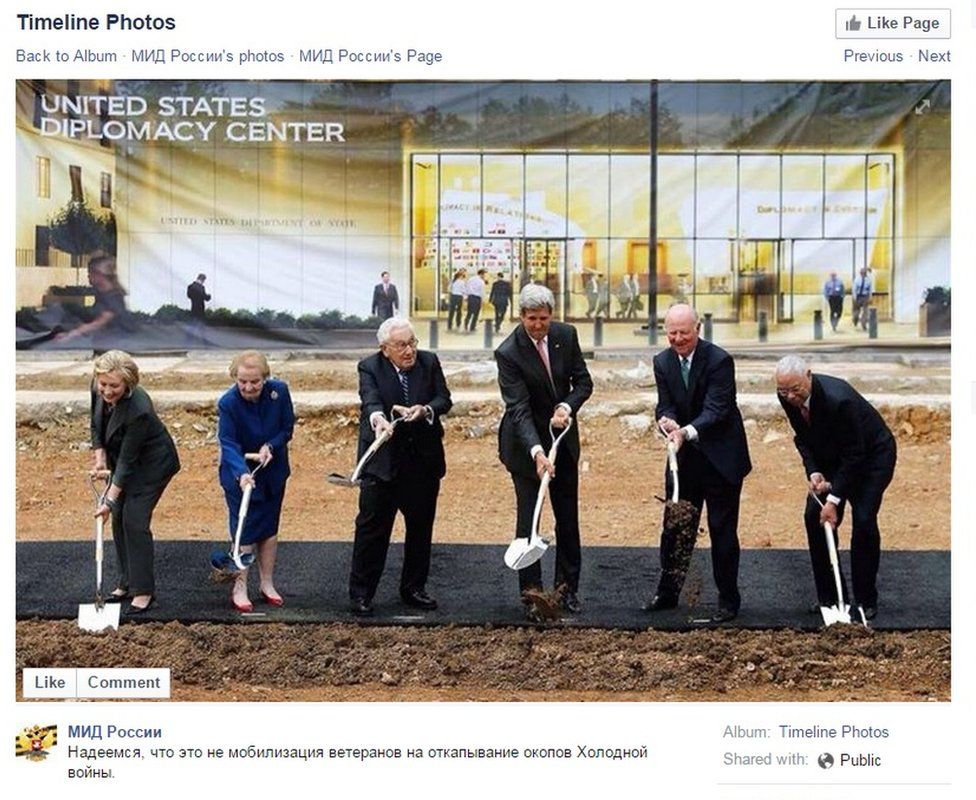Go to МИД России's Page link

(x=370, y=56)
